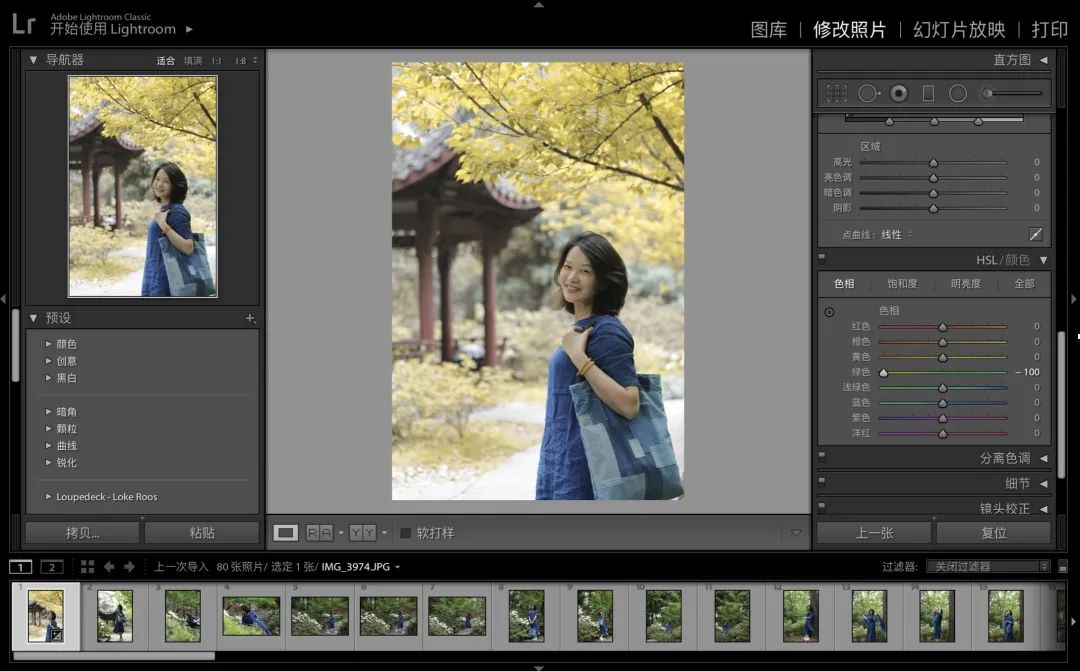1080x671 pixels.
Task: Switch to the 图库 module
Action: [x=768, y=29]
